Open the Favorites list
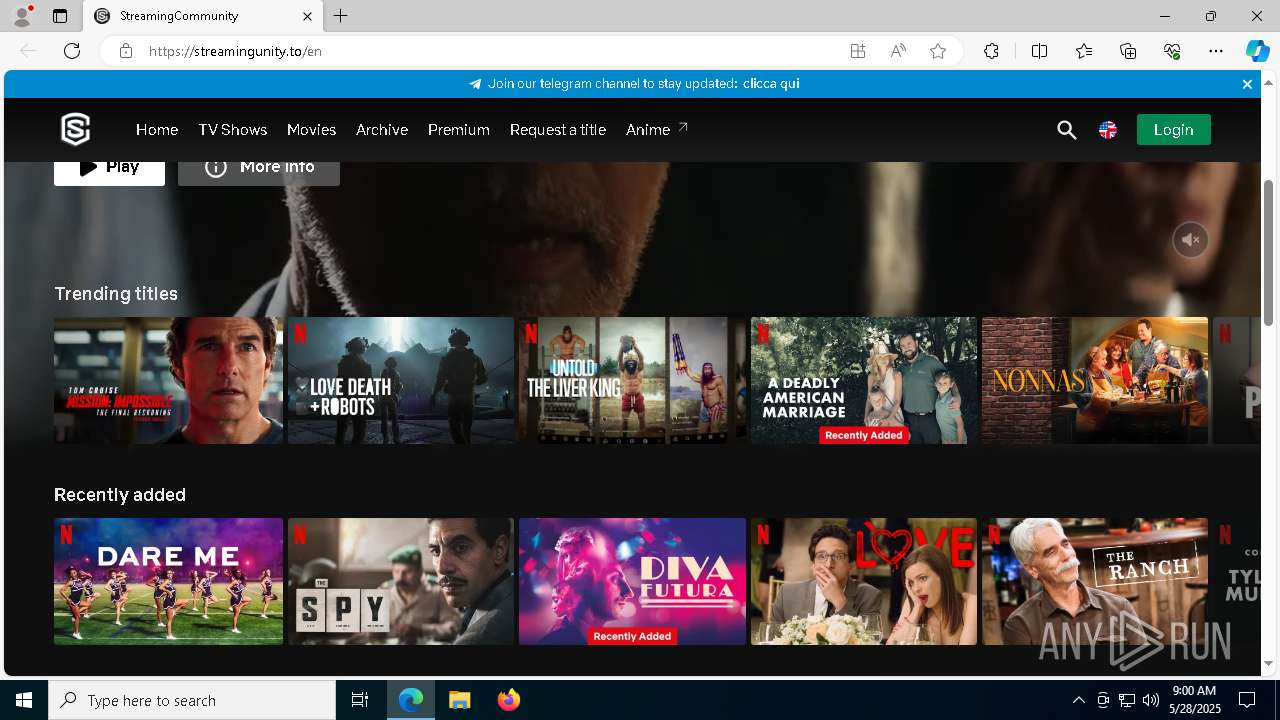 (x=1084, y=51)
